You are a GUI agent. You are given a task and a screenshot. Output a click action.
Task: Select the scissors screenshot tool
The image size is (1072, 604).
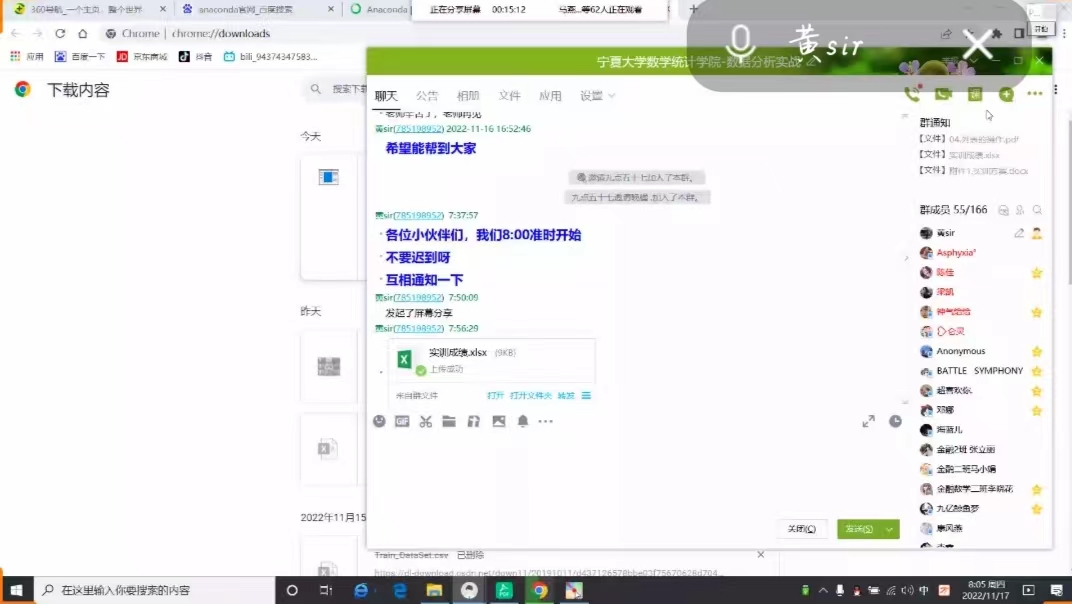tap(426, 422)
